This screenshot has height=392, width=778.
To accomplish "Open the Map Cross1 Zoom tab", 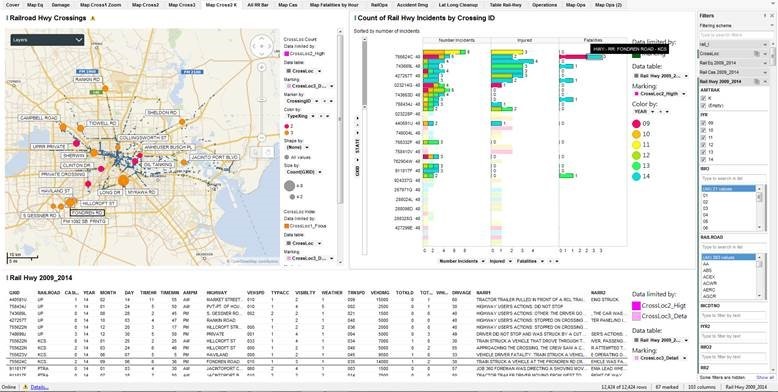I will 101,4.
